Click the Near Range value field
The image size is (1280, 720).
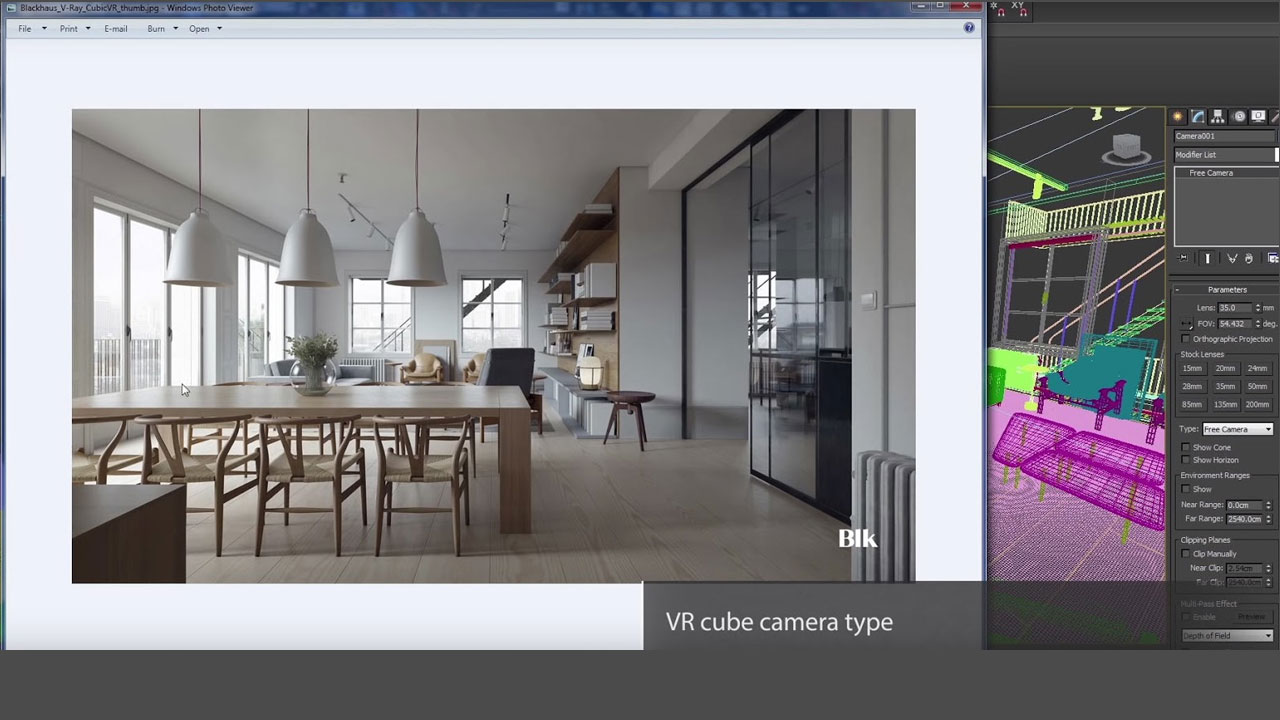[1245, 505]
